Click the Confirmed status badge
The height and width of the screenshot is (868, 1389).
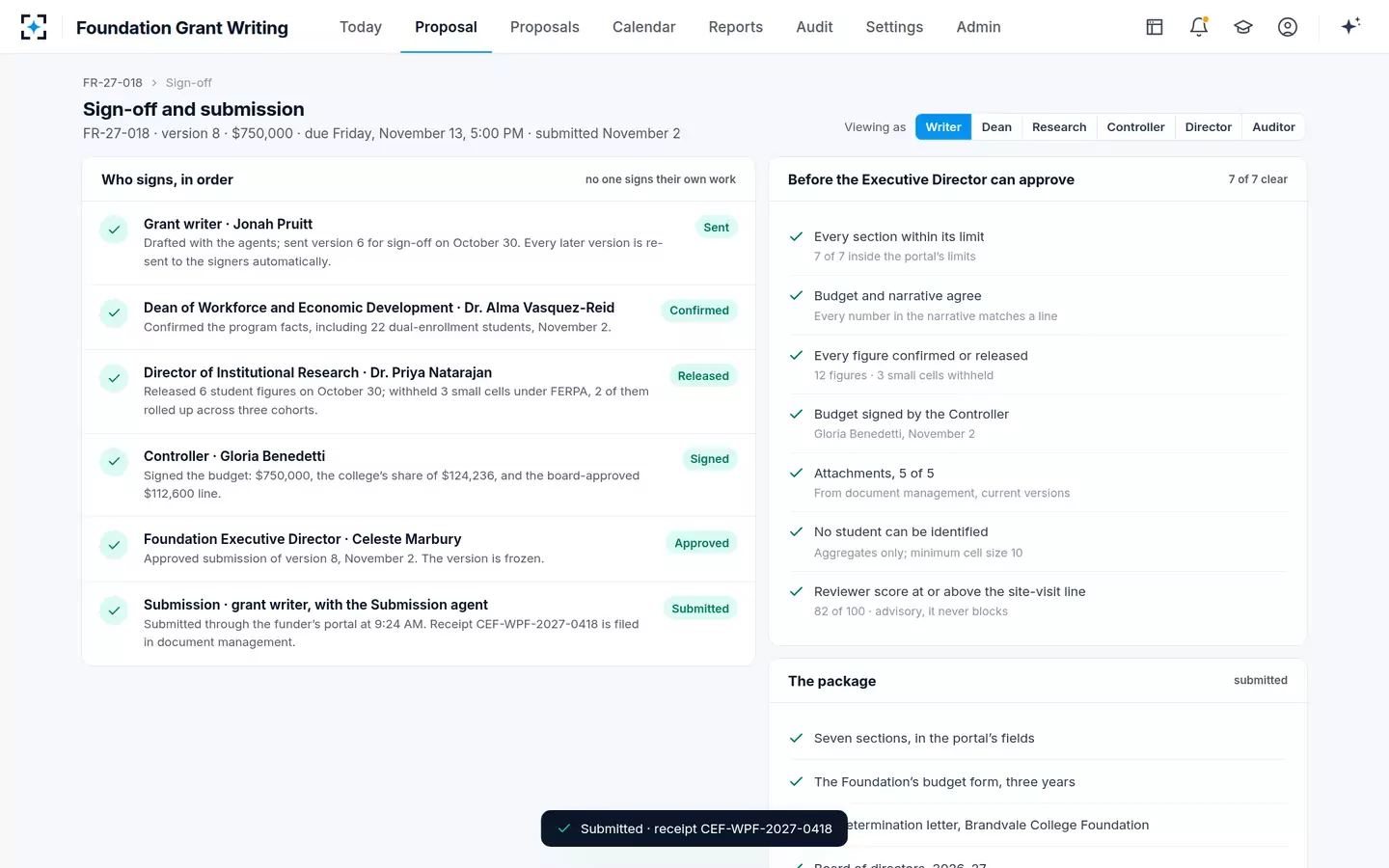[x=699, y=311]
